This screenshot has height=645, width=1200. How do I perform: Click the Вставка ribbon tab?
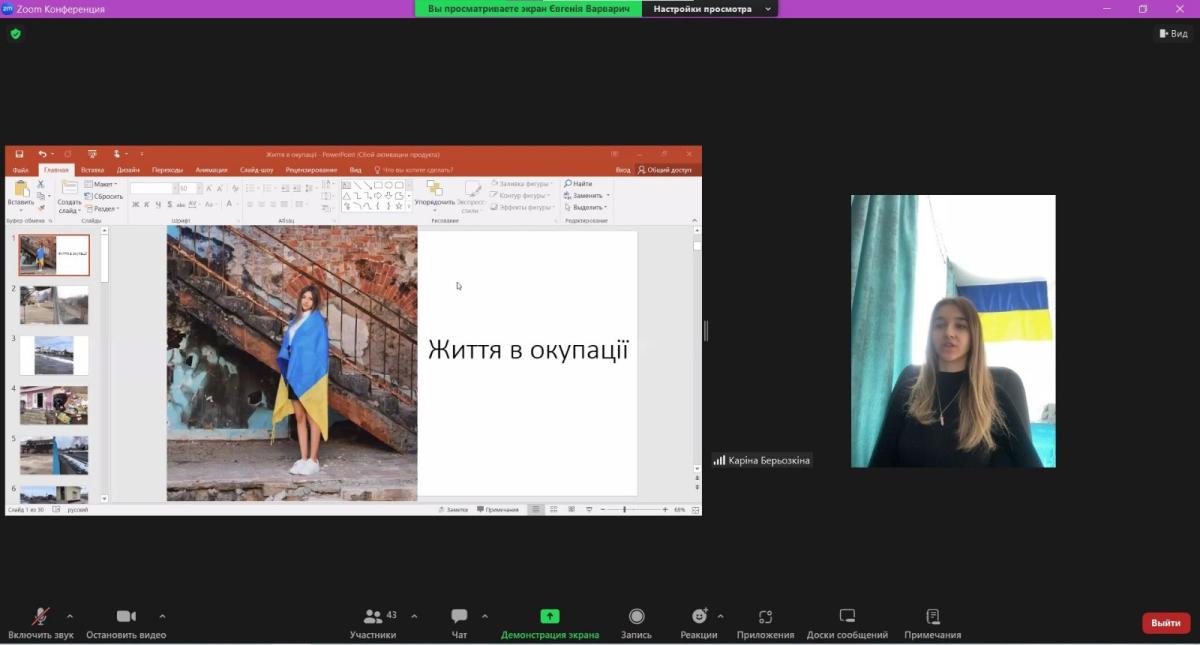point(92,170)
